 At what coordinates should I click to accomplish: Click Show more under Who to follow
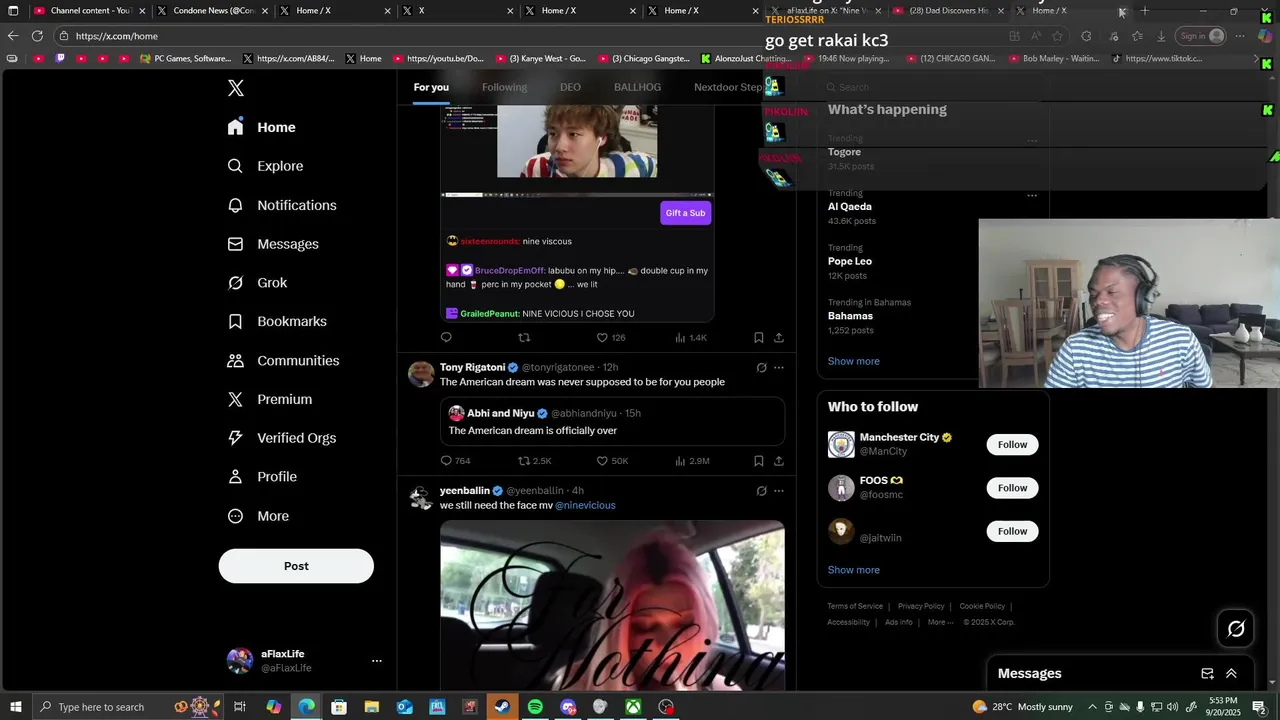(853, 570)
